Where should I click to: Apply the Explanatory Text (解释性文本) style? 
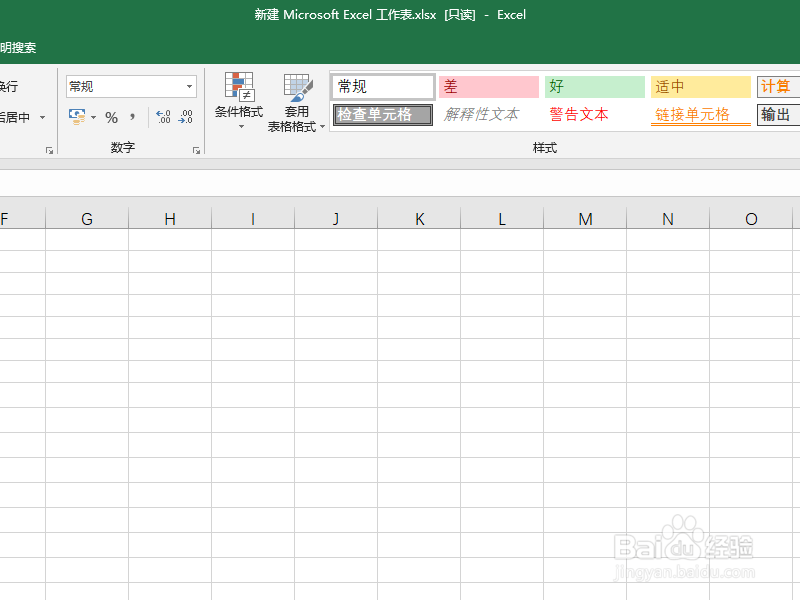489,115
